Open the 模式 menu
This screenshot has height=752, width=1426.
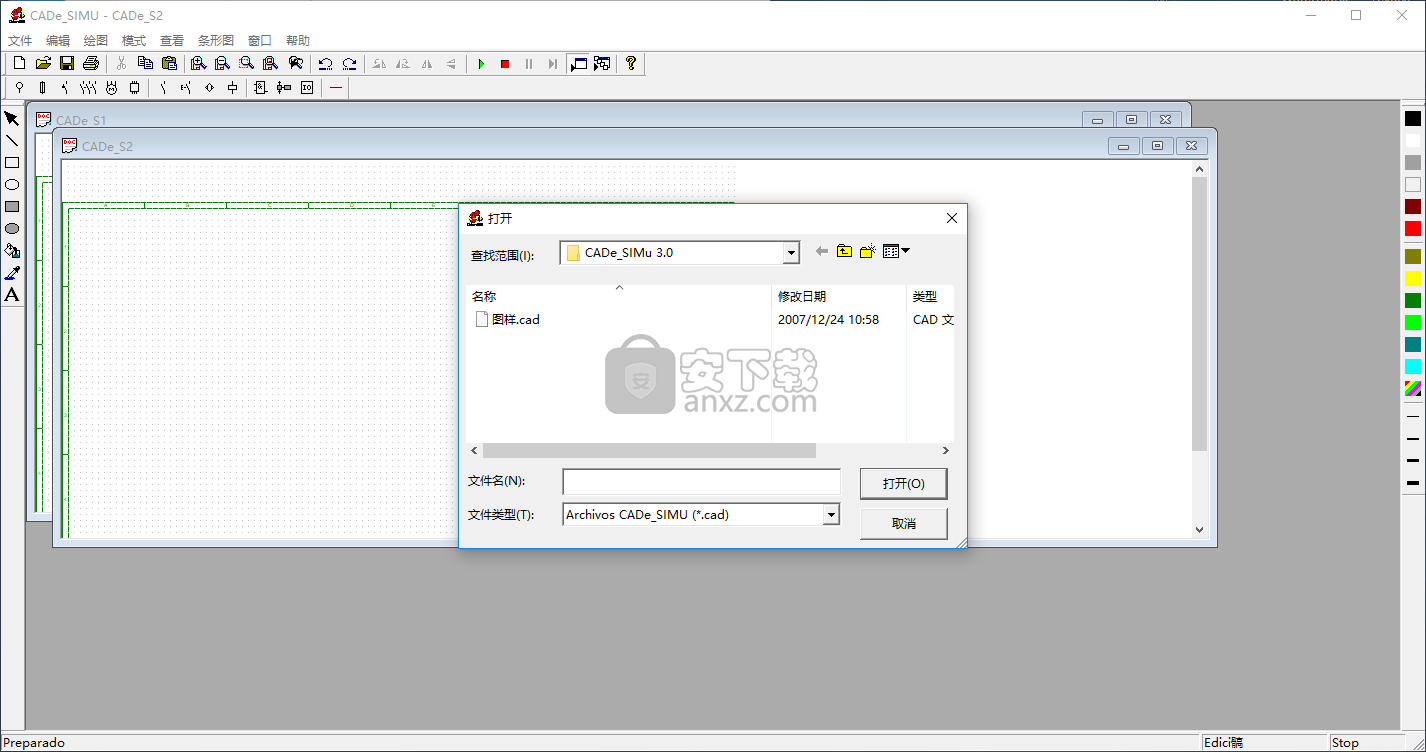[x=134, y=41]
